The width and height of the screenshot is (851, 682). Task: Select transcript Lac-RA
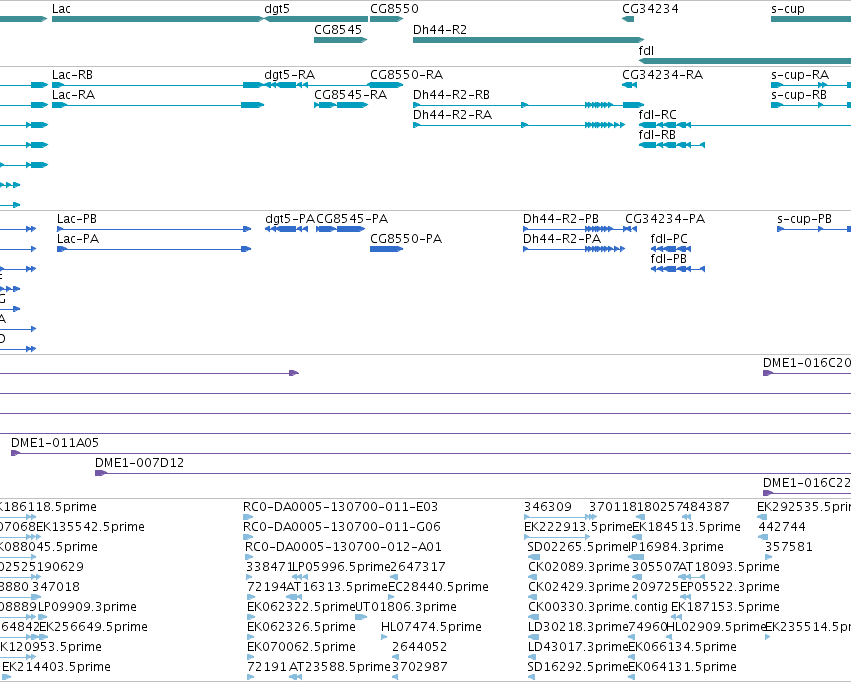click(x=157, y=105)
